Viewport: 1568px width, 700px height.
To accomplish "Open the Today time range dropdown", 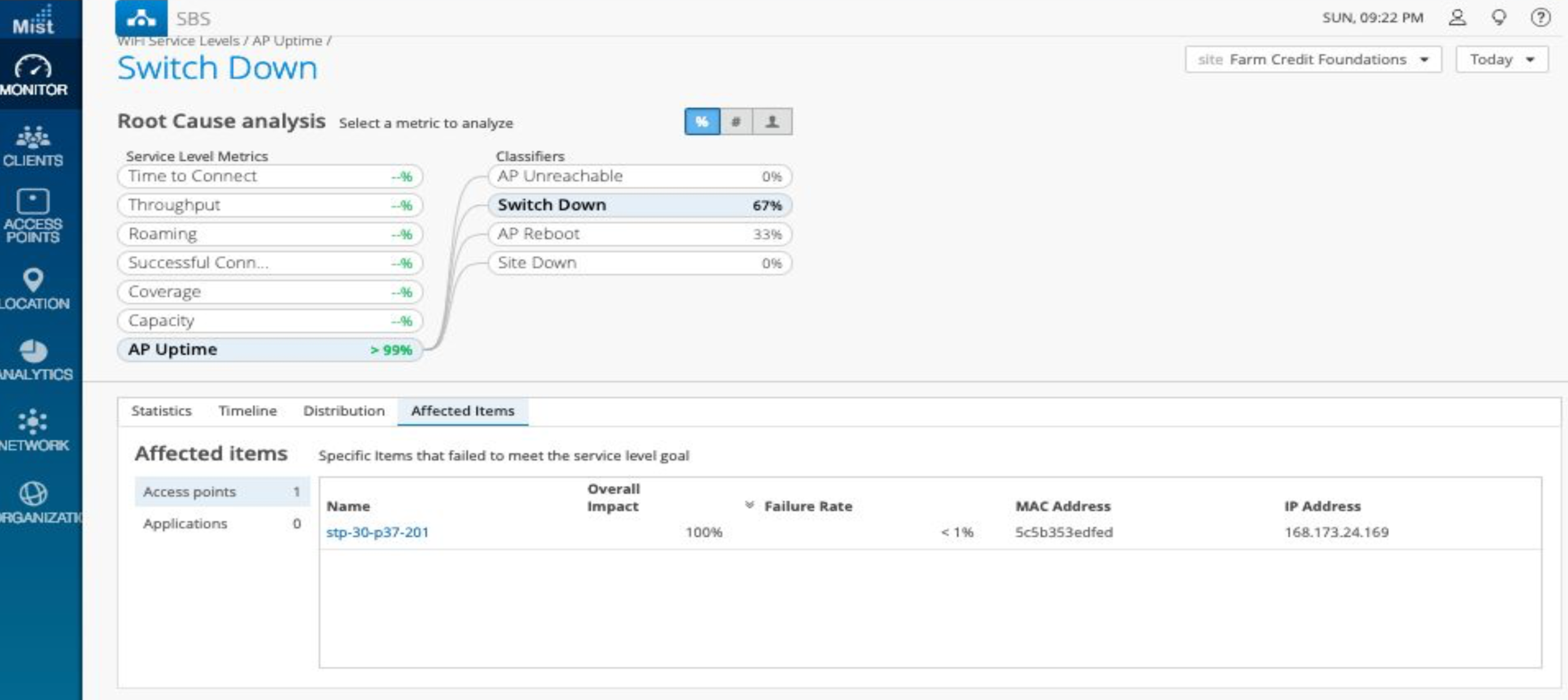I will [x=1501, y=59].
